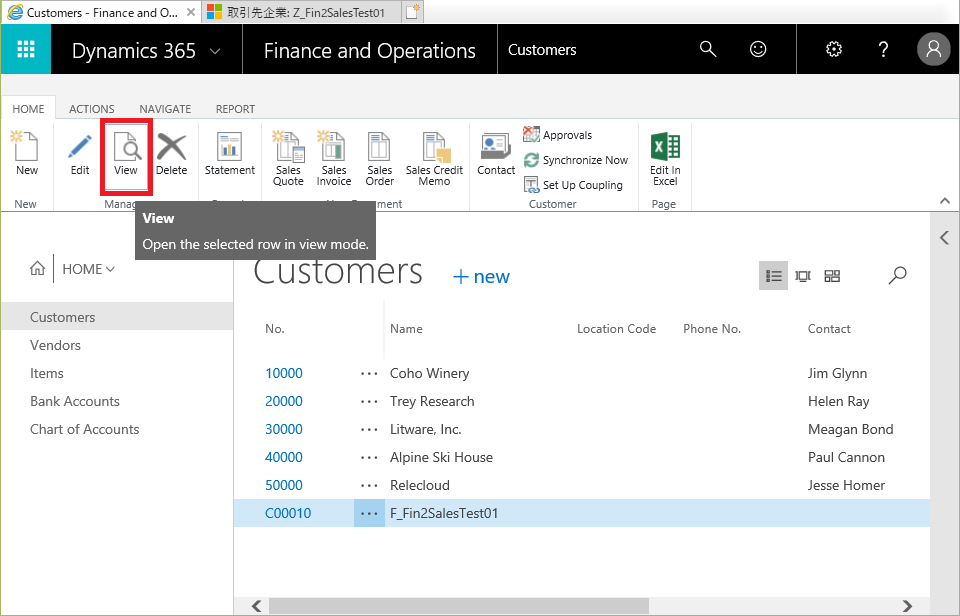The width and height of the screenshot is (960, 616).
Task: Open a new browser tab
Action: 413,12
